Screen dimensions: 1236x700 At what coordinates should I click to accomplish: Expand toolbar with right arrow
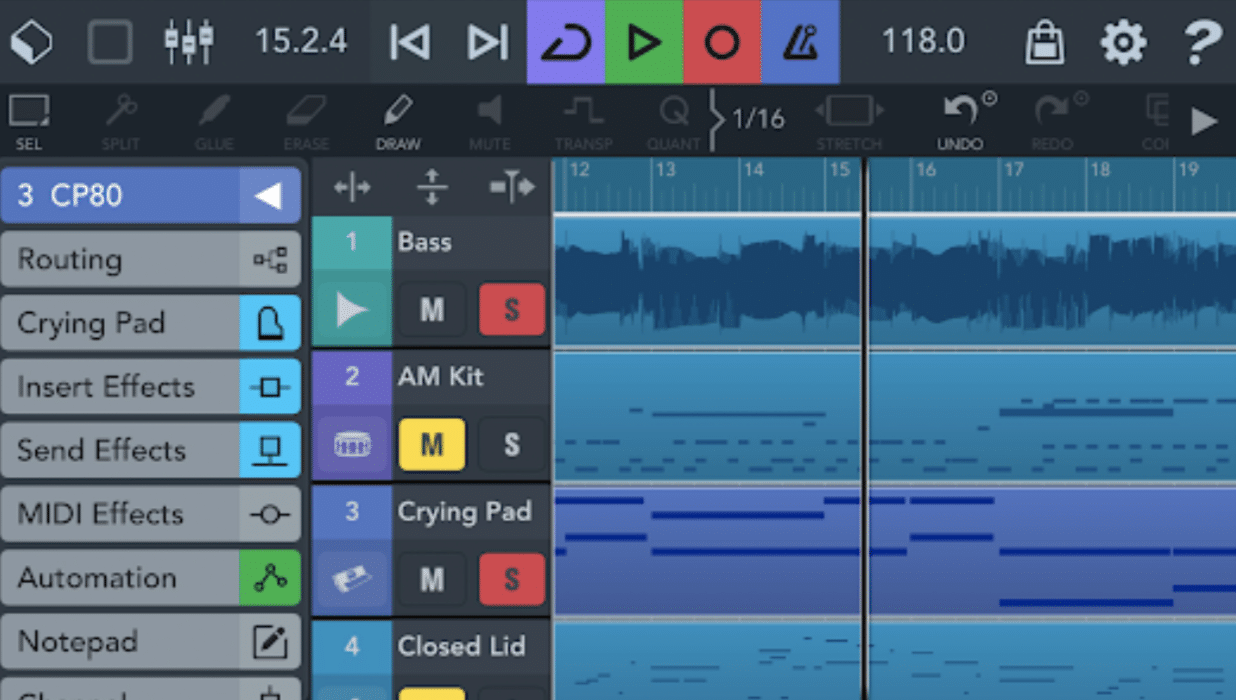(1204, 121)
